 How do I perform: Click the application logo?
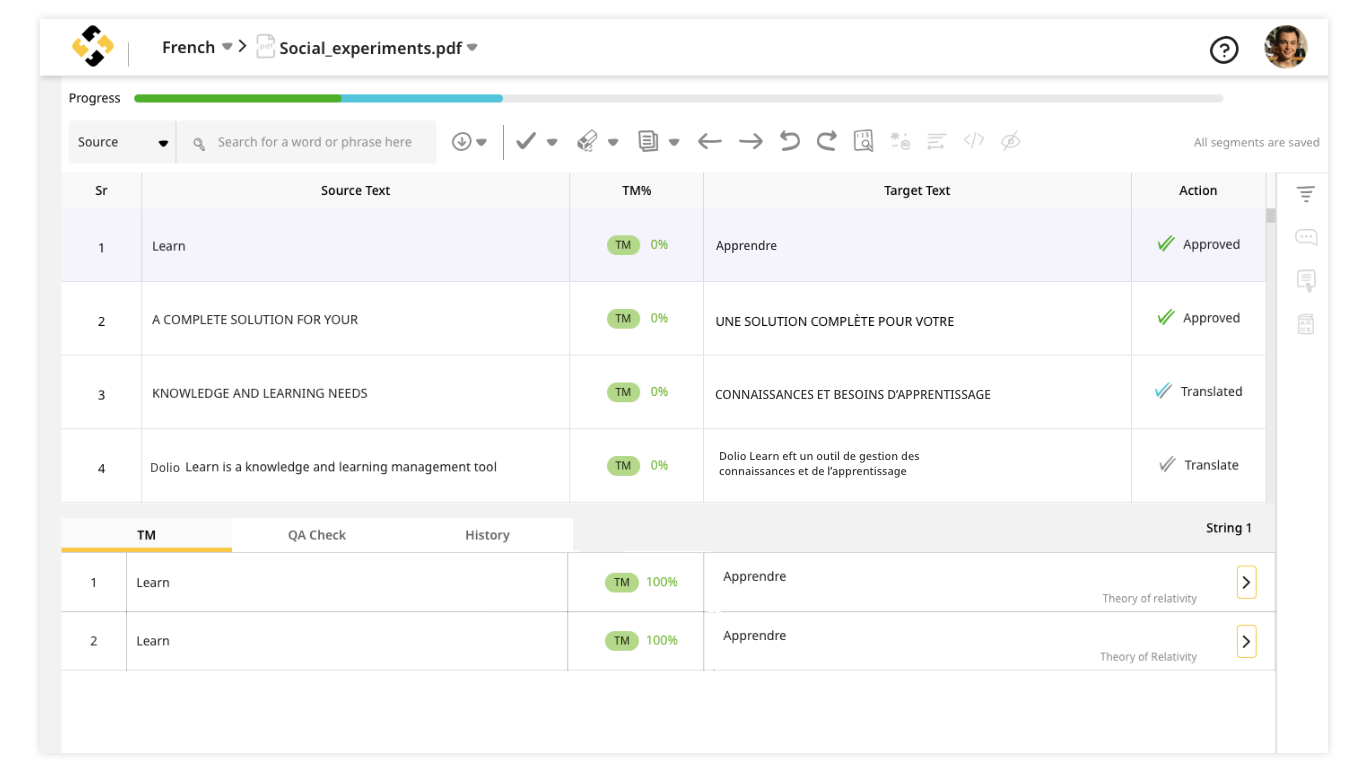(93, 47)
